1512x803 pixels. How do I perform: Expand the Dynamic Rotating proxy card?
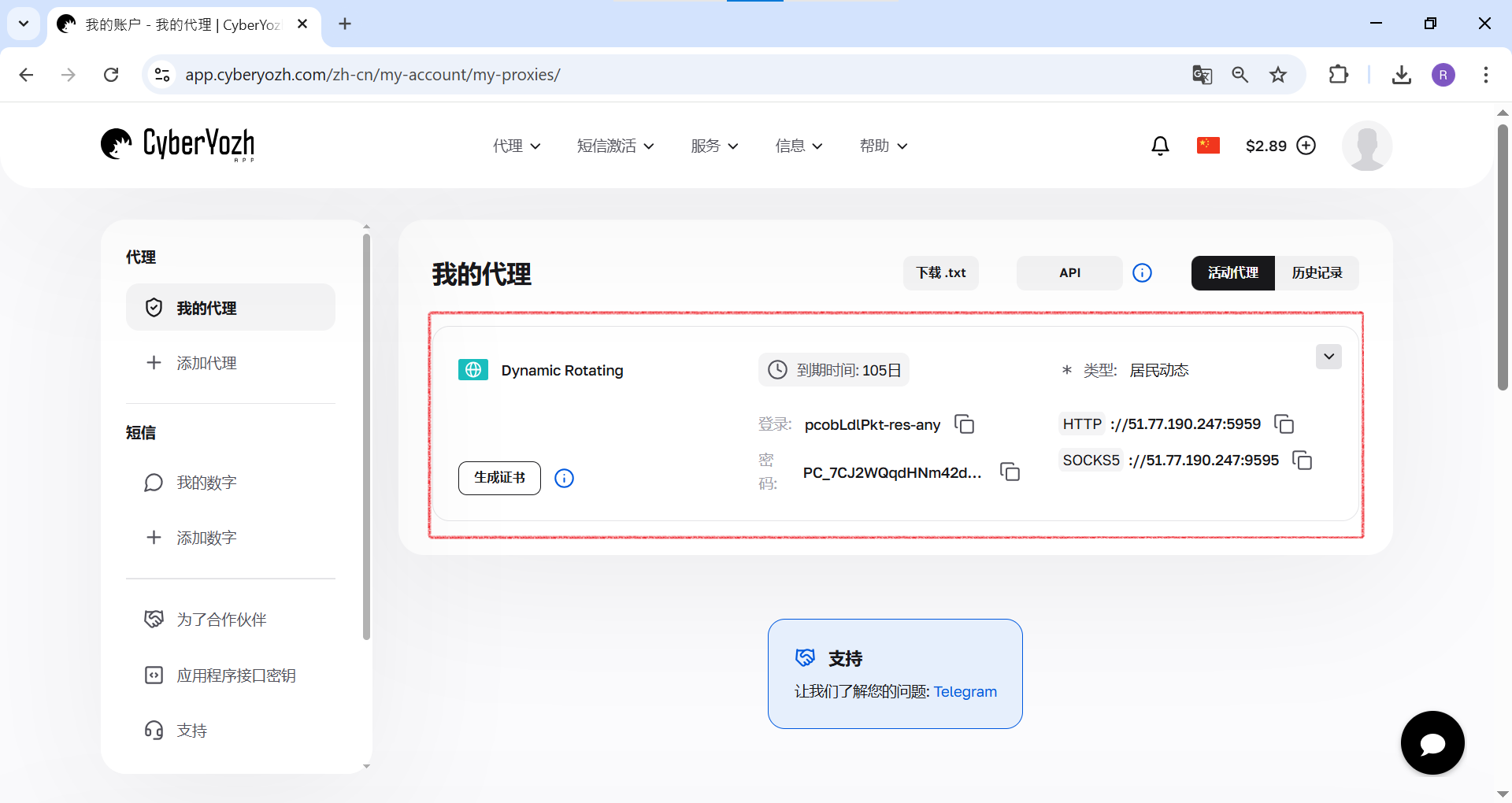pyautogui.click(x=1329, y=357)
